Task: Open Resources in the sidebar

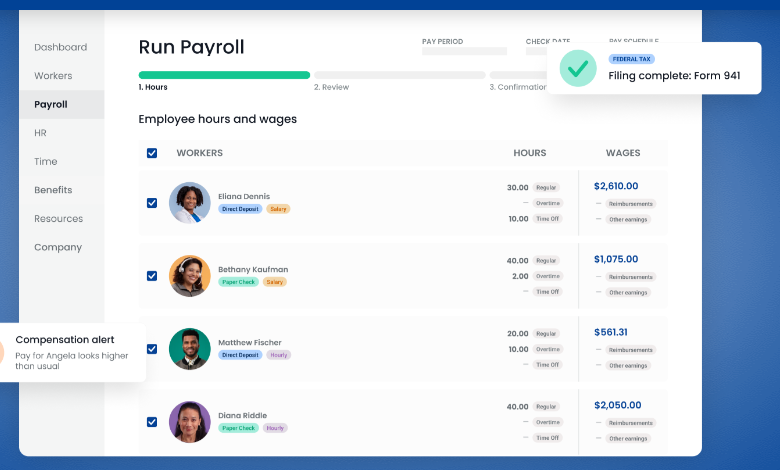Action: click(58, 218)
